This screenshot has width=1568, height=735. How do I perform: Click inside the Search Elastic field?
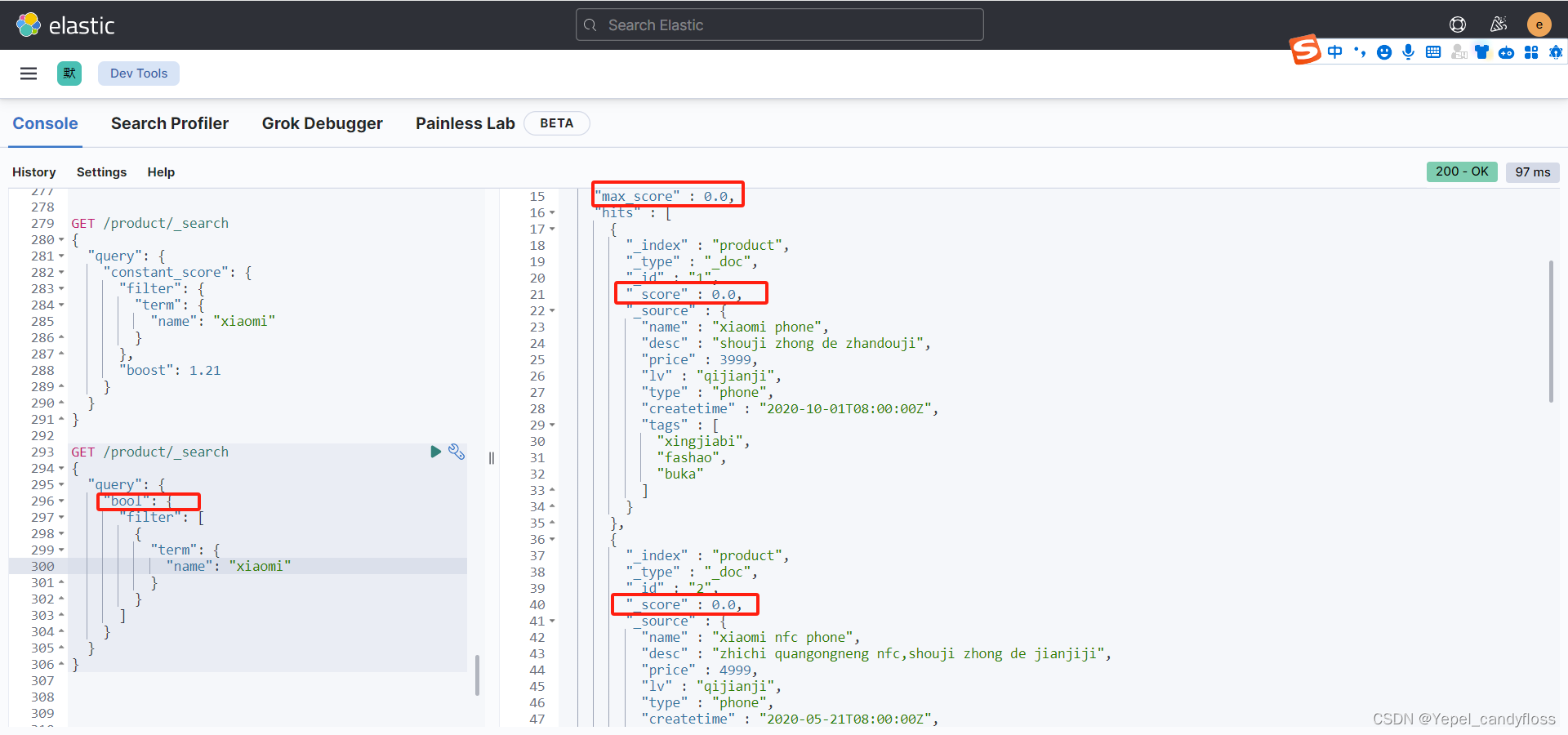click(778, 24)
